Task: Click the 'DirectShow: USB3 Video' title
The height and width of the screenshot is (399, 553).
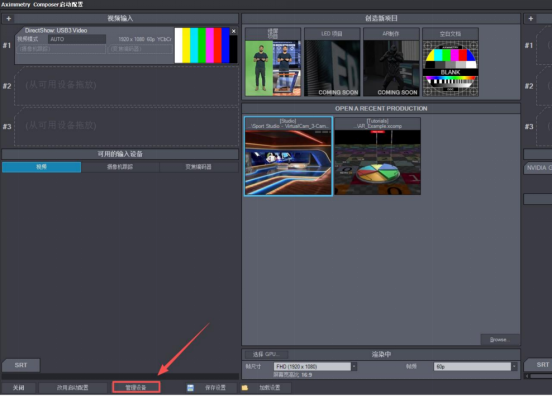Action: tap(56, 31)
